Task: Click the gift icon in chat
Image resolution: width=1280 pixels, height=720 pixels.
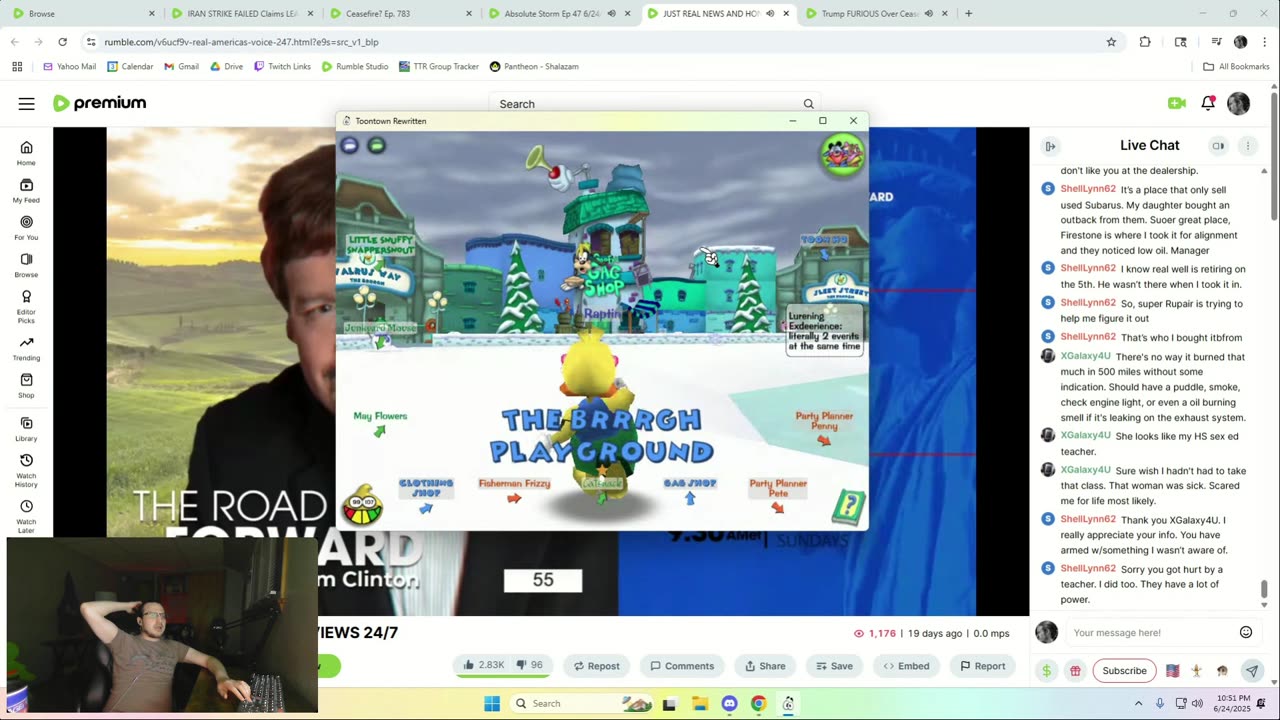Action: coord(1075,671)
